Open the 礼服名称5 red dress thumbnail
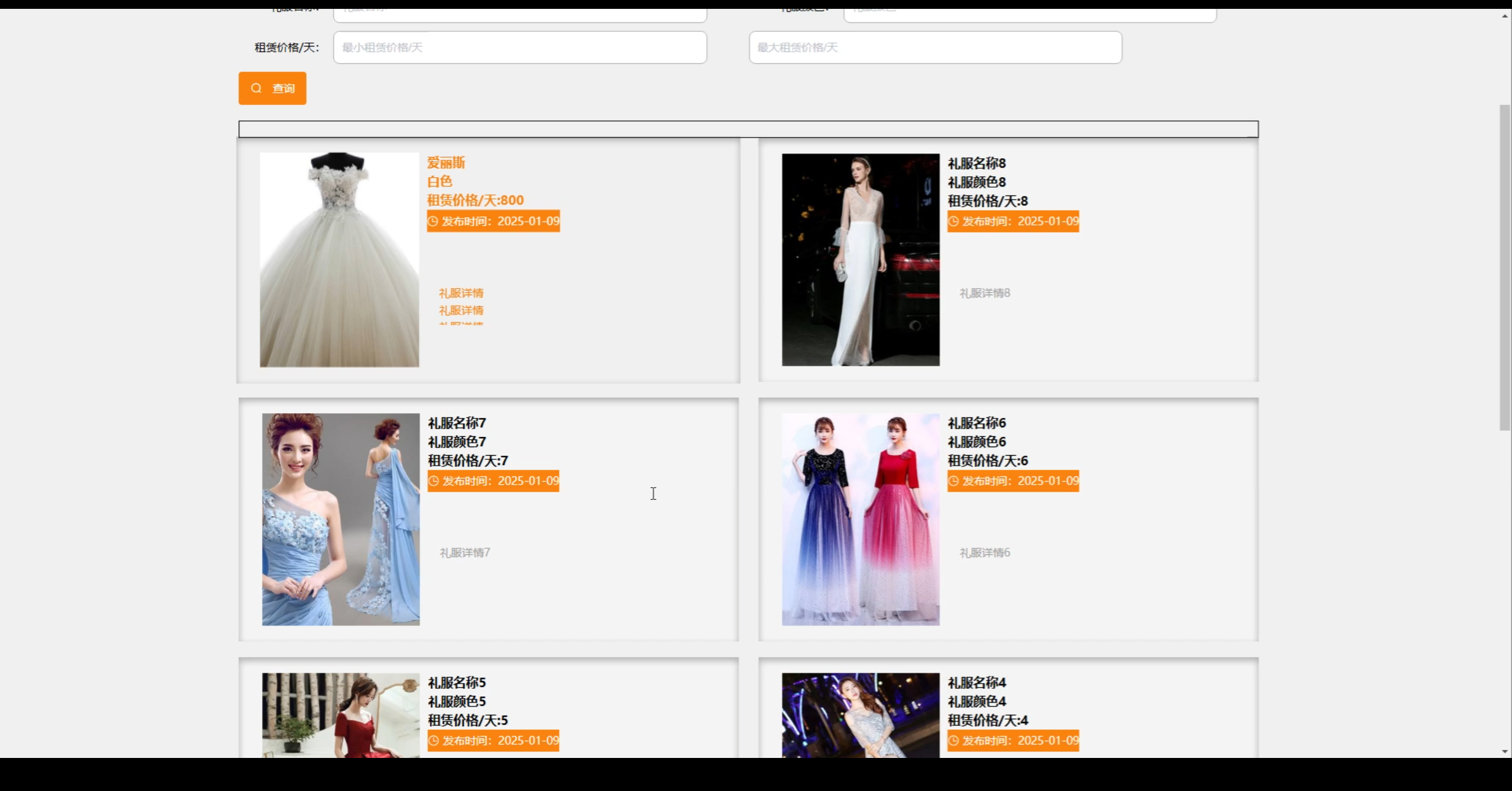Image resolution: width=1512 pixels, height=791 pixels. pos(341,715)
